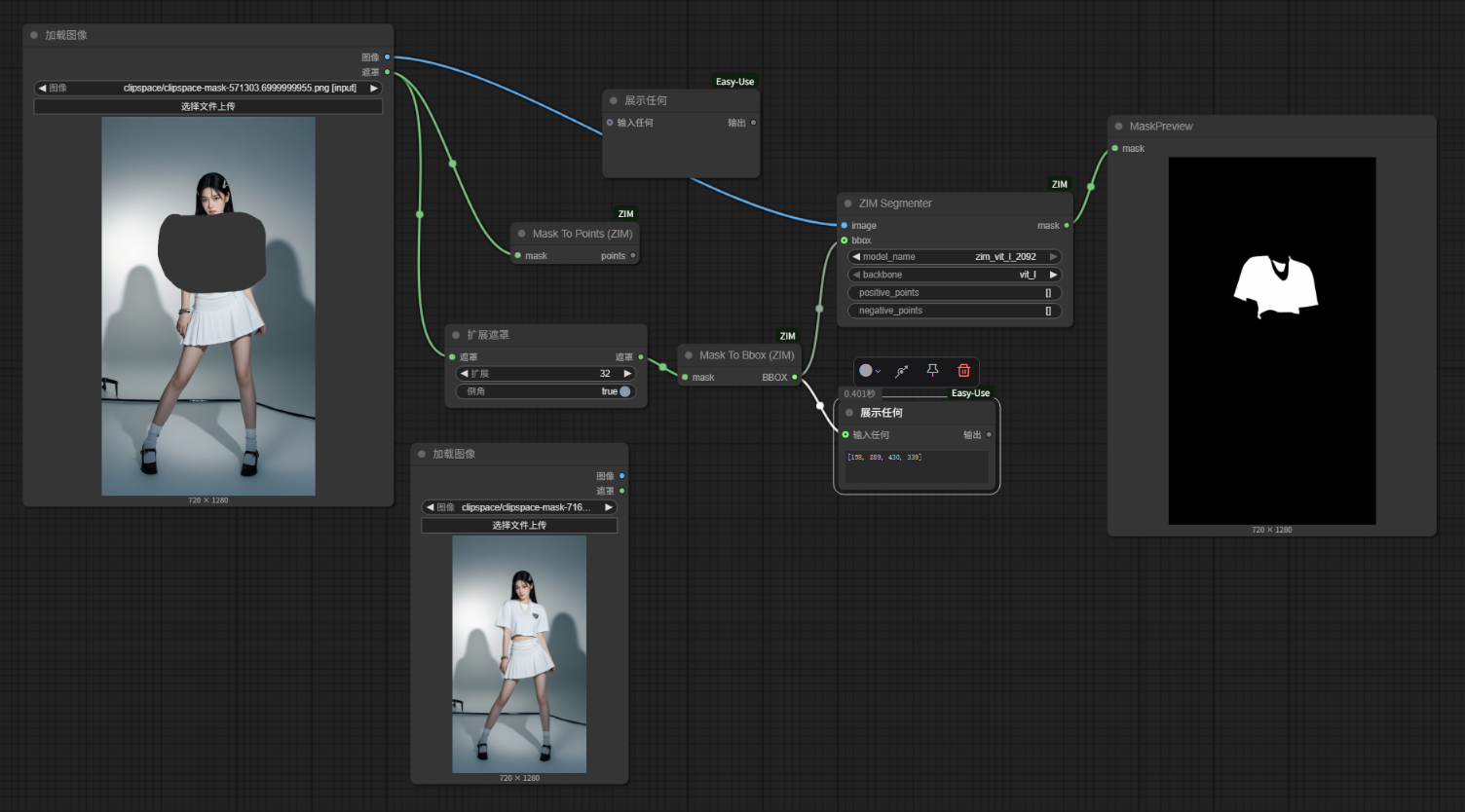Screen dimensions: 1465x812
Task: Click the green 遮罩 output port of top-left 加载图像 node
Action: [387, 72]
